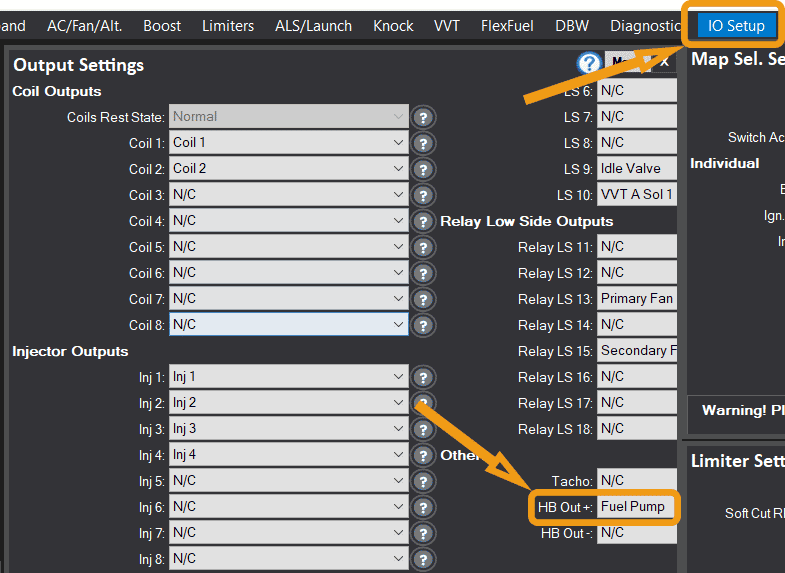The height and width of the screenshot is (573, 785).
Task: Click help icon next to Inj 8
Action: (x=423, y=559)
